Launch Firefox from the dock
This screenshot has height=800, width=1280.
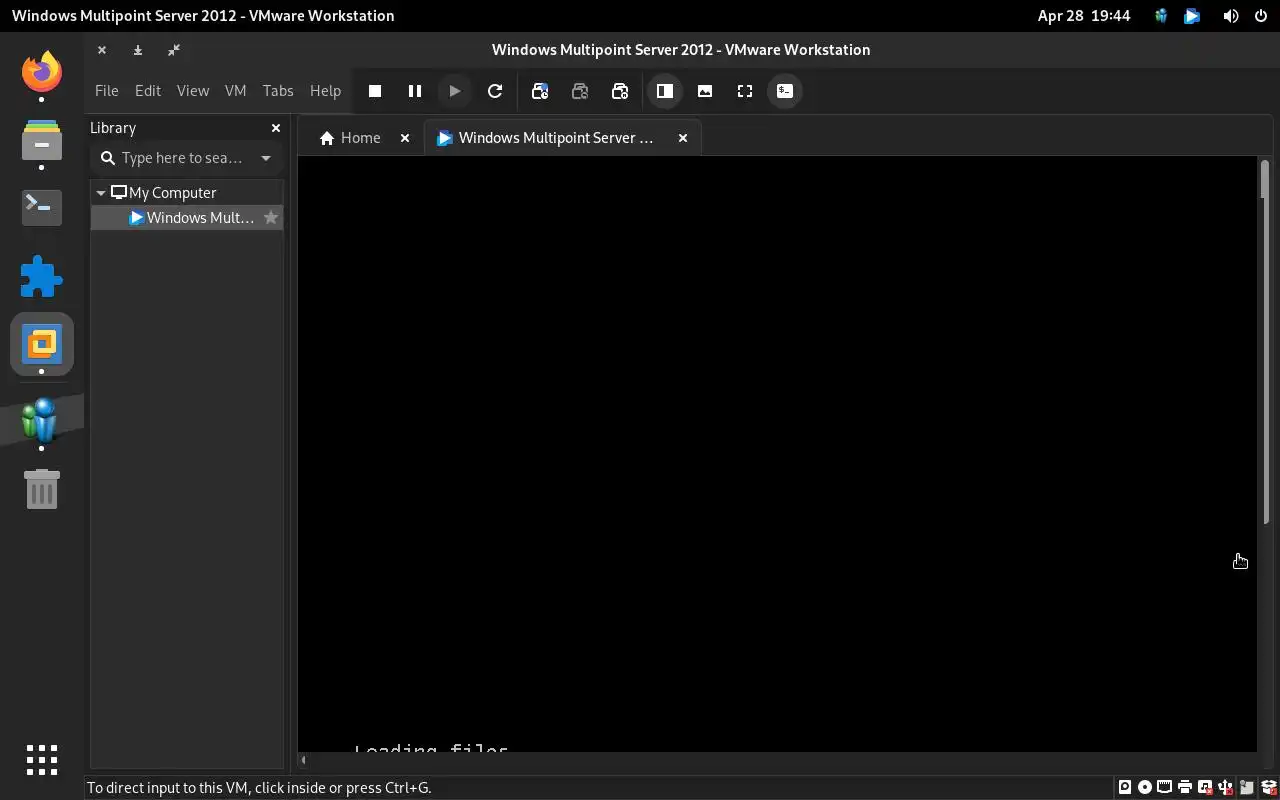click(42, 72)
